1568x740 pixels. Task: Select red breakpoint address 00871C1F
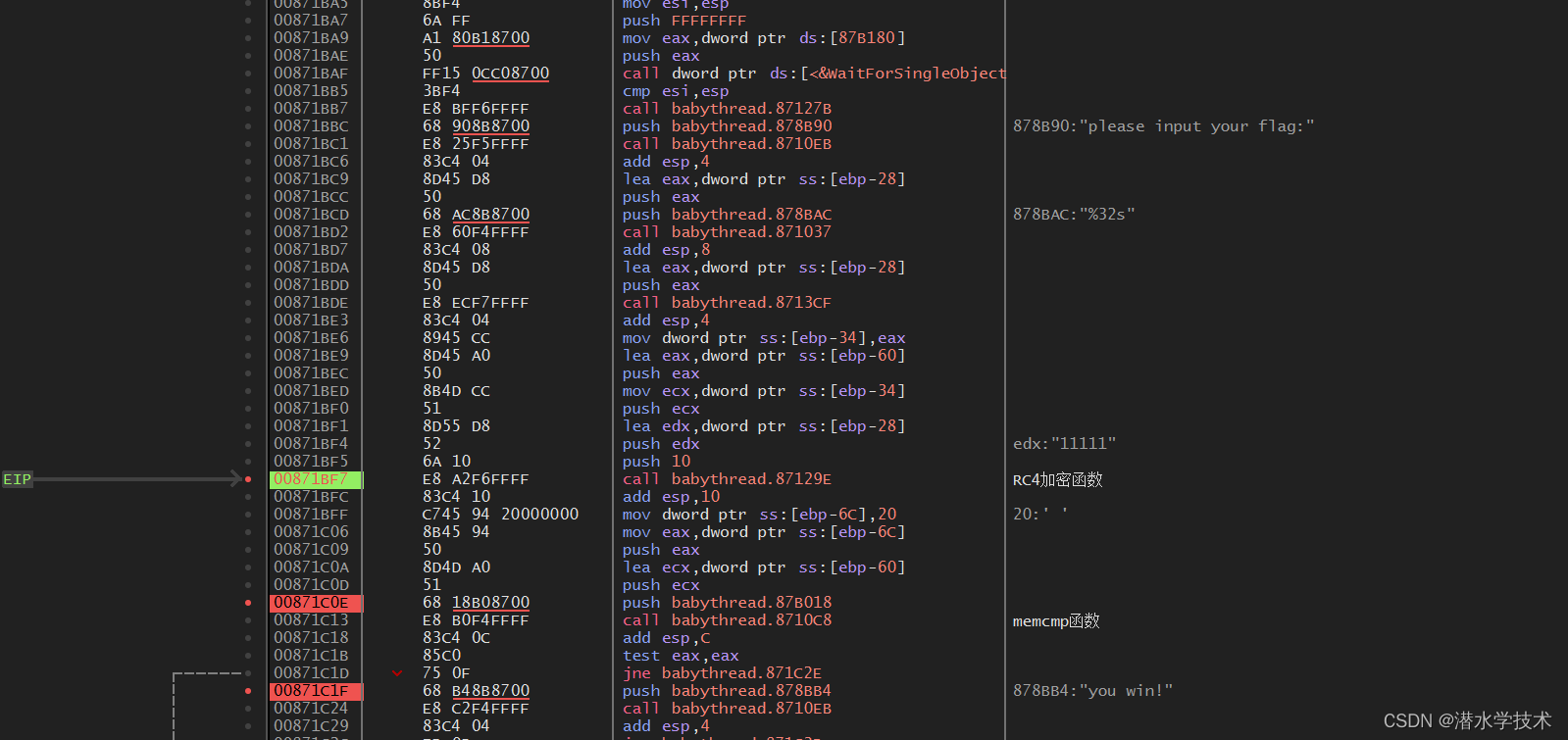316,691
